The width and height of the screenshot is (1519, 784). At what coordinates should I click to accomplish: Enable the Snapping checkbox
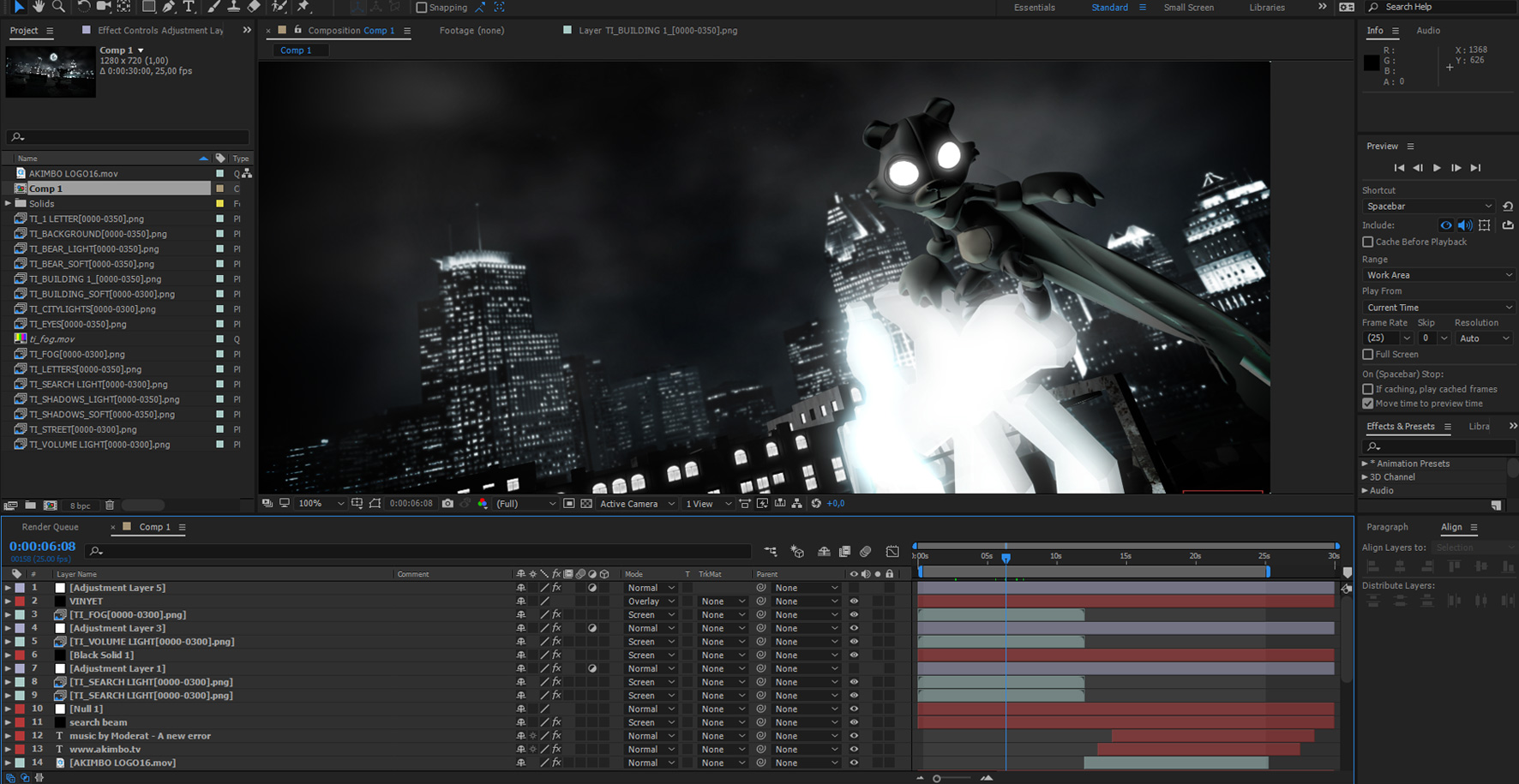[x=422, y=8]
